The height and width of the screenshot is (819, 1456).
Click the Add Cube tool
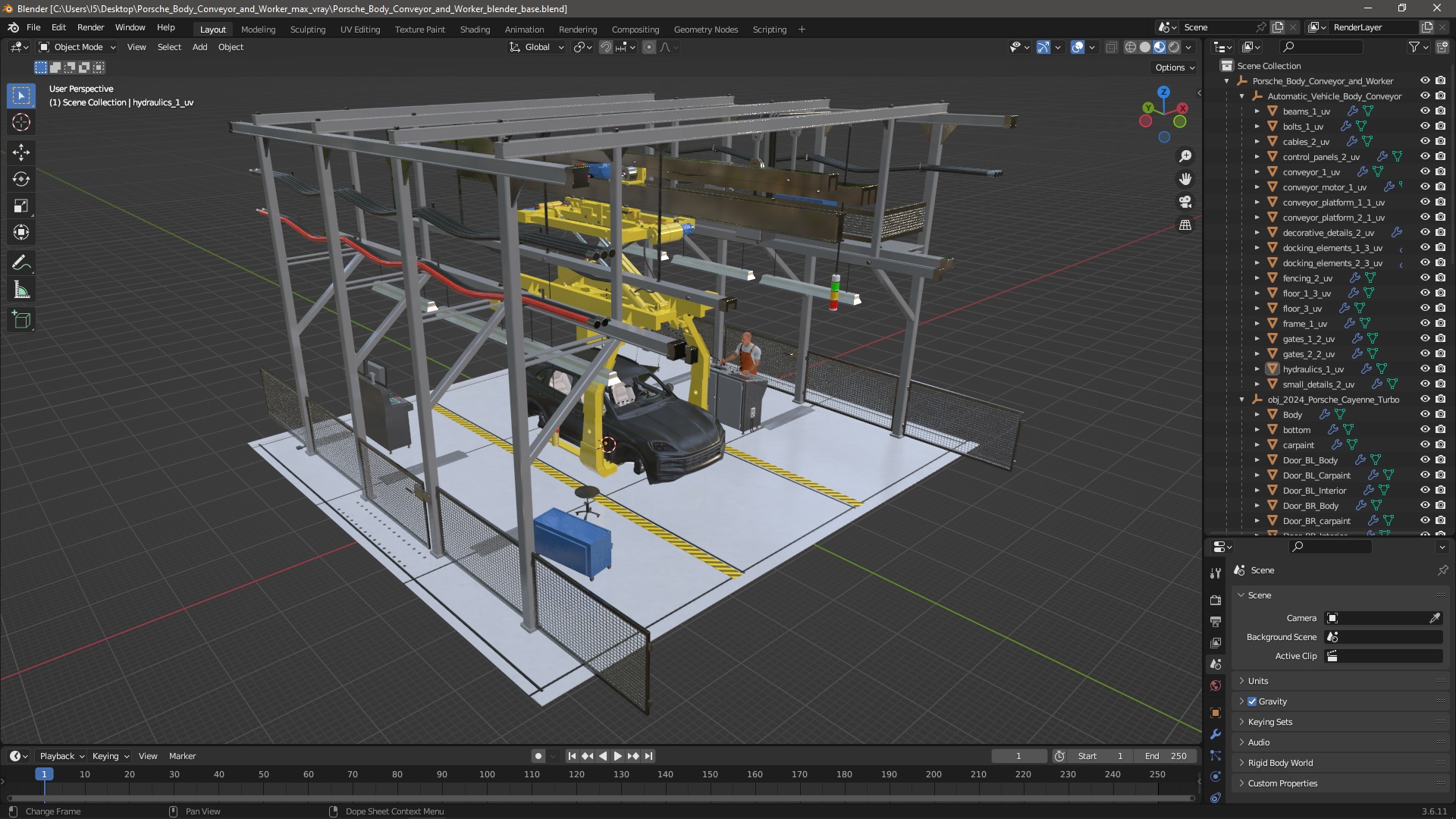pos(21,320)
